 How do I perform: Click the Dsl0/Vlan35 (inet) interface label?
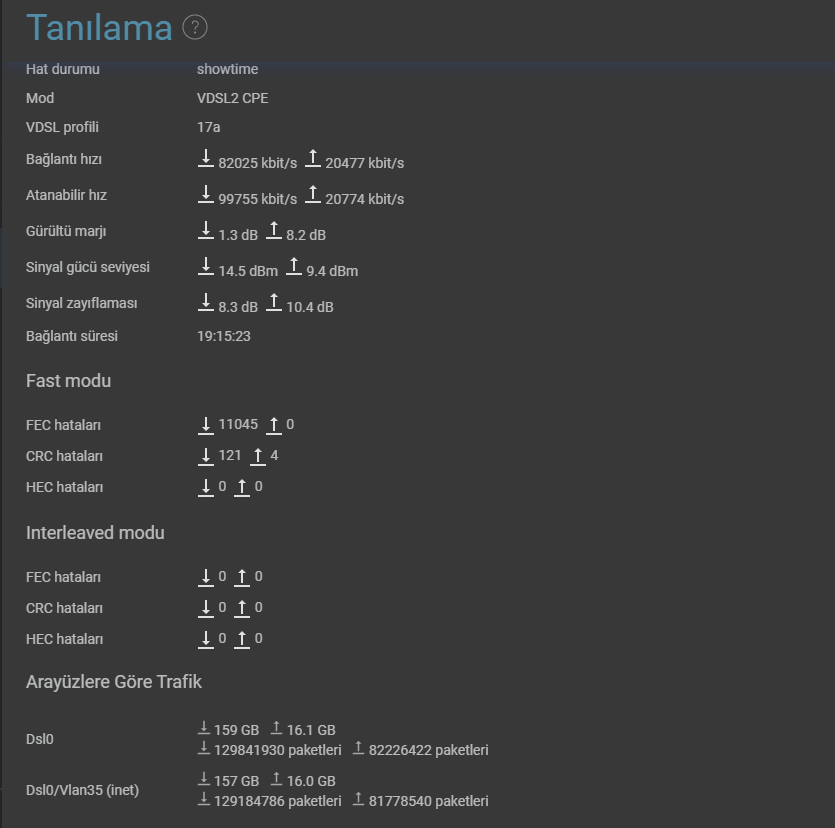82,790
